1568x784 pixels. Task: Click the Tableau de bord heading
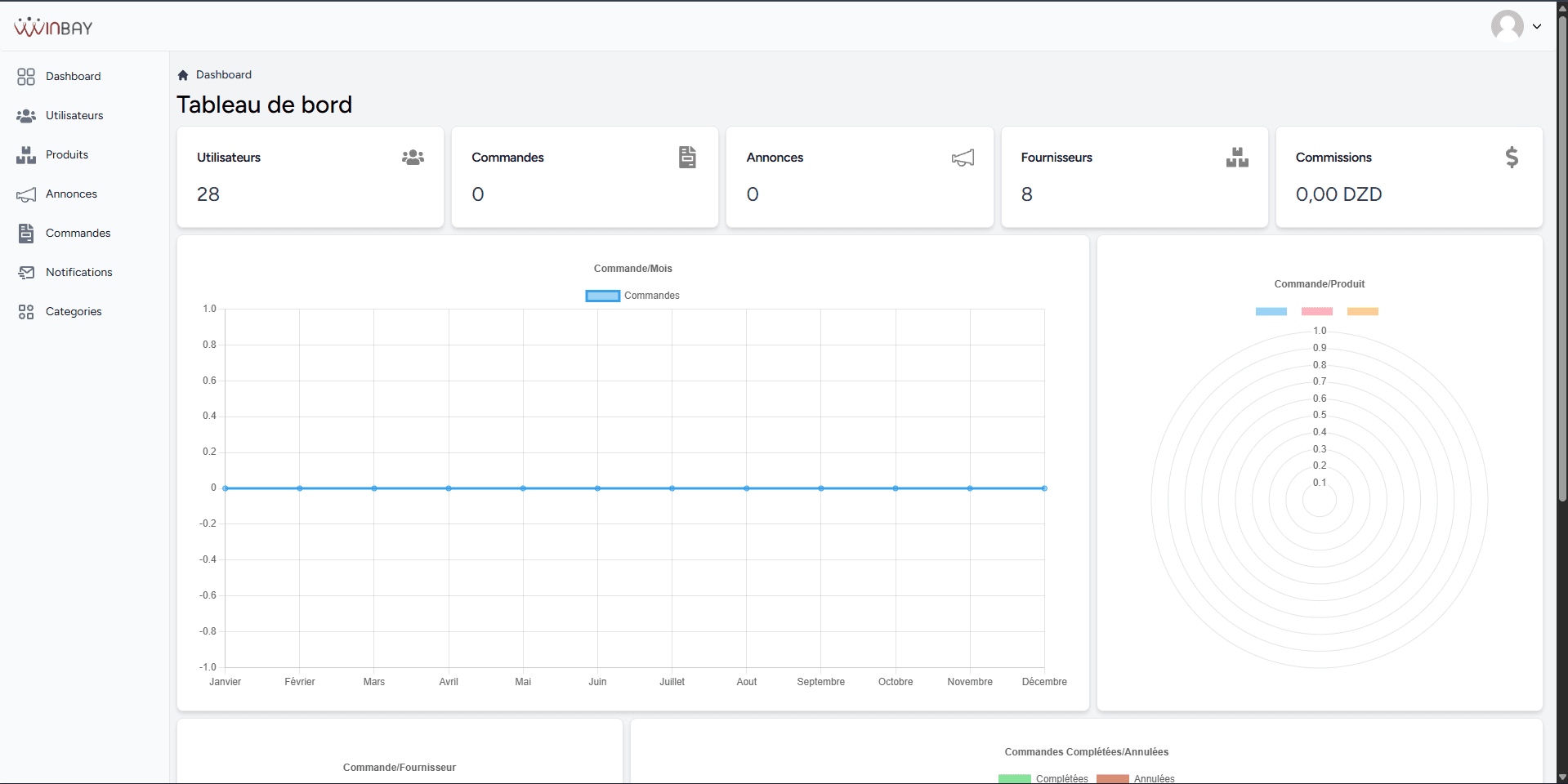[264, 105]
